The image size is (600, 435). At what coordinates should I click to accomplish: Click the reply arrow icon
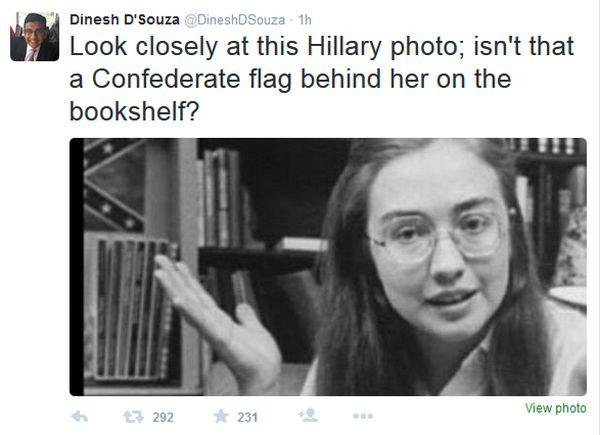(x=80, y=416)
